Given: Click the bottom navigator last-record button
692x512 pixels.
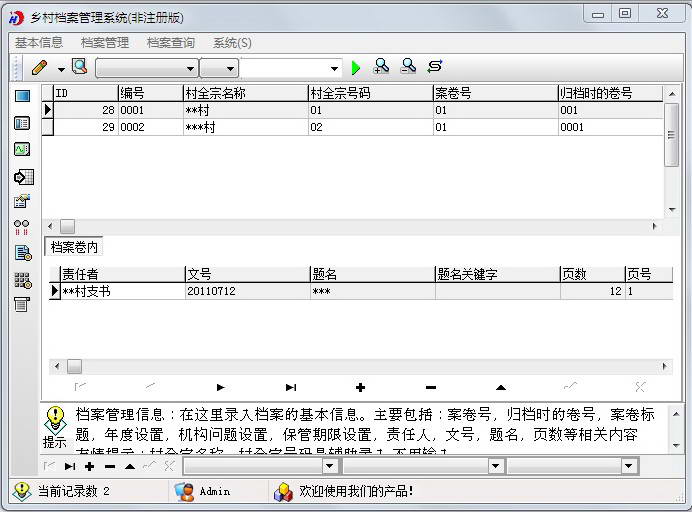Looking at the screenshot, I should pyautogui.click(x=70, y=466).
